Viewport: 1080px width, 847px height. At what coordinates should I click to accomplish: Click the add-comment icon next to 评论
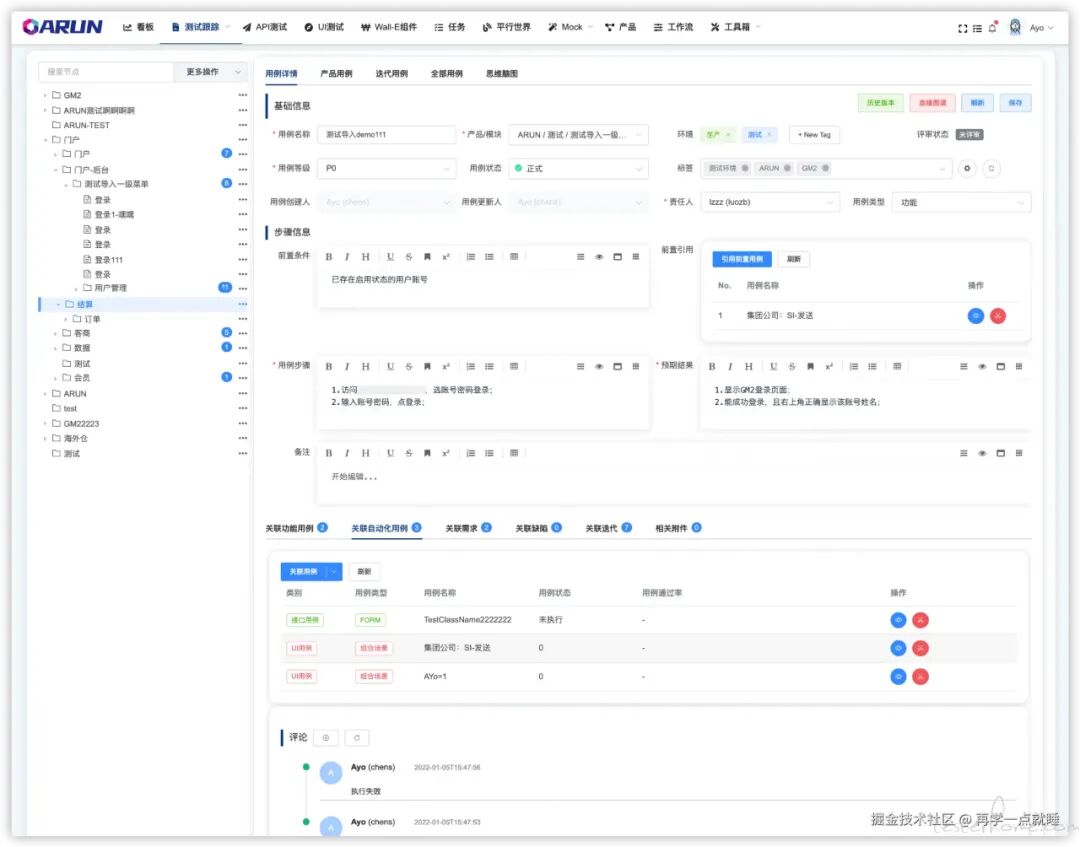326,738
